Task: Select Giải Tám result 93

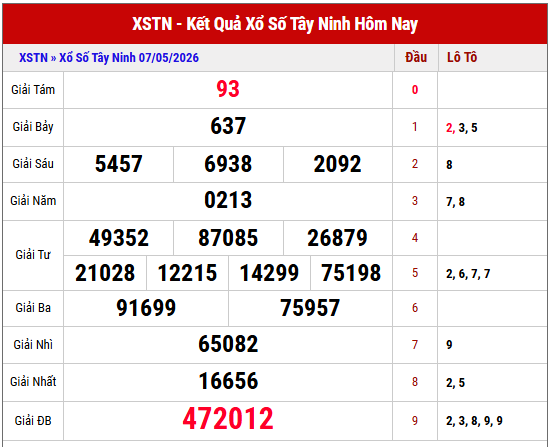Action: click(228, 89)
